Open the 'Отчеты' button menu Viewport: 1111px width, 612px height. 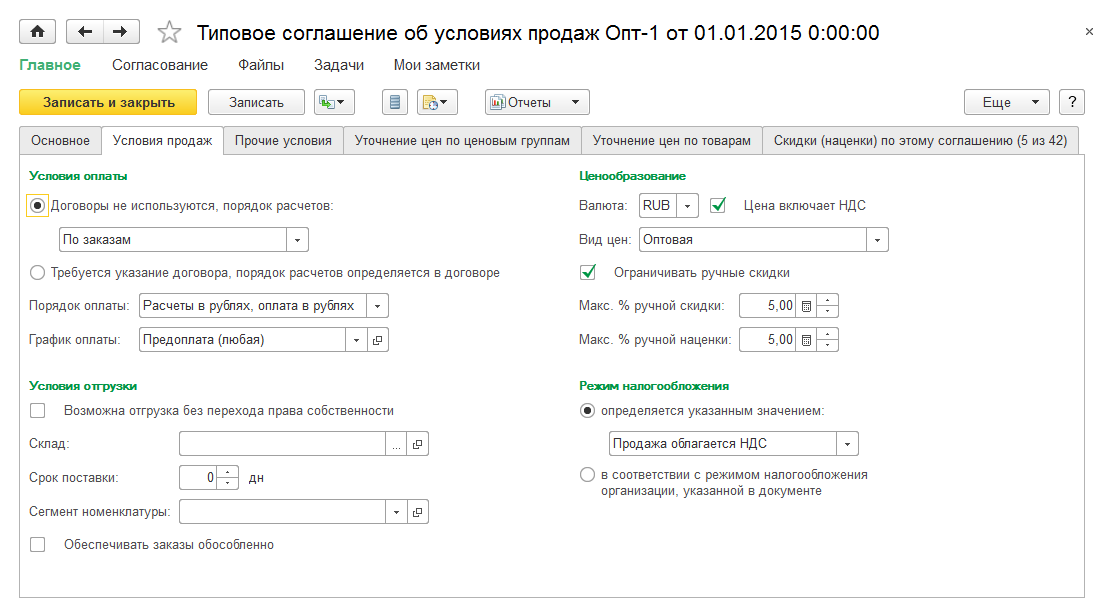pos(537,102)
